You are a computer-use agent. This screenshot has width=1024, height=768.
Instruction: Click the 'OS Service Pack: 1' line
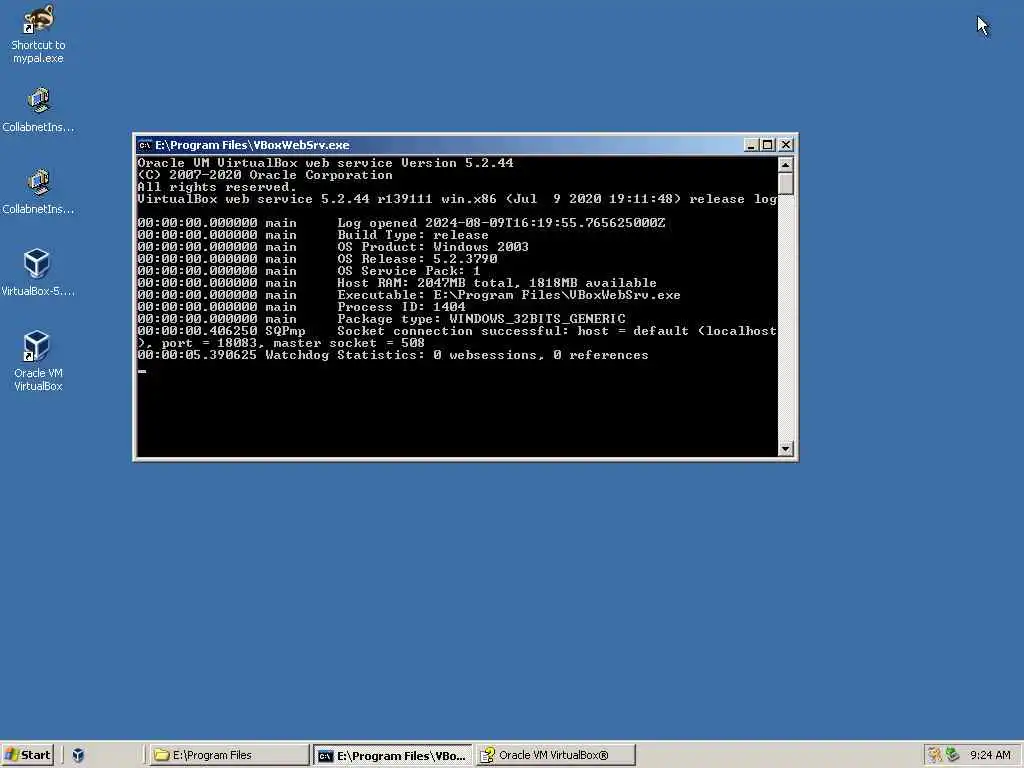click(309, 271)
